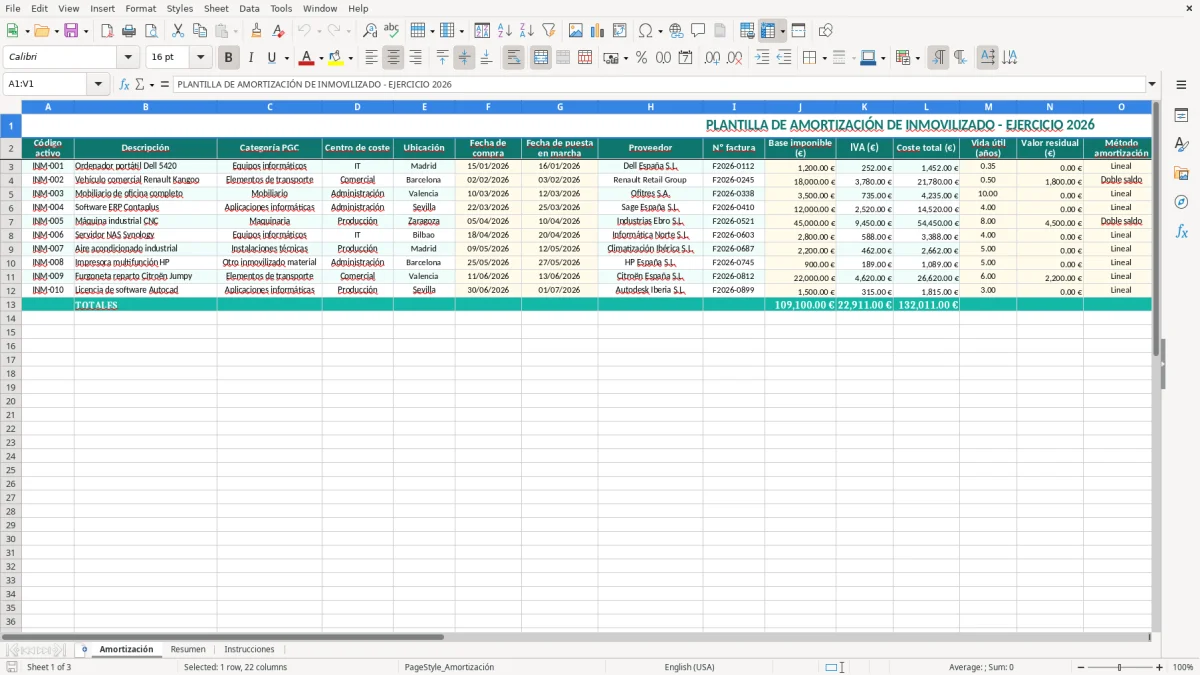
Task: Click the Insert Hyperlink icon
Action: [x=676, y=31]
